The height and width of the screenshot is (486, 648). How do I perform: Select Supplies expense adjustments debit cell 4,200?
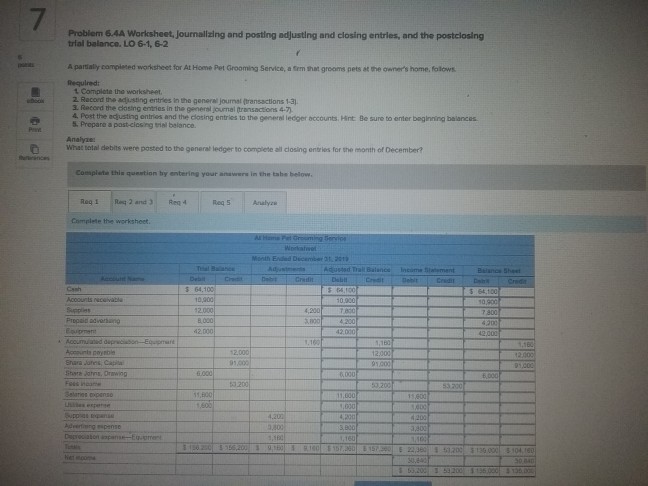point(268,416)
